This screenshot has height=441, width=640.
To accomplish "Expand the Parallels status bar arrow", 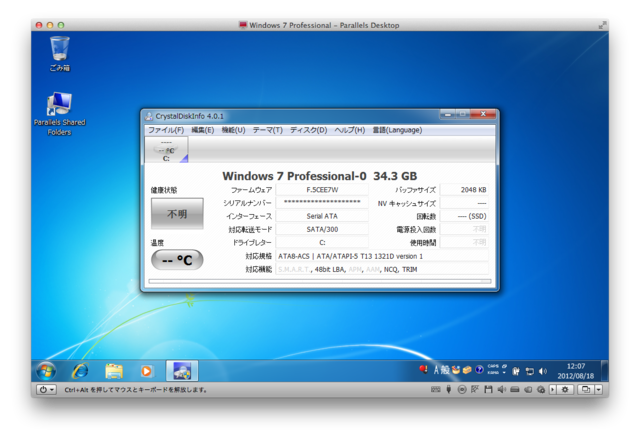I will point(553,390).
